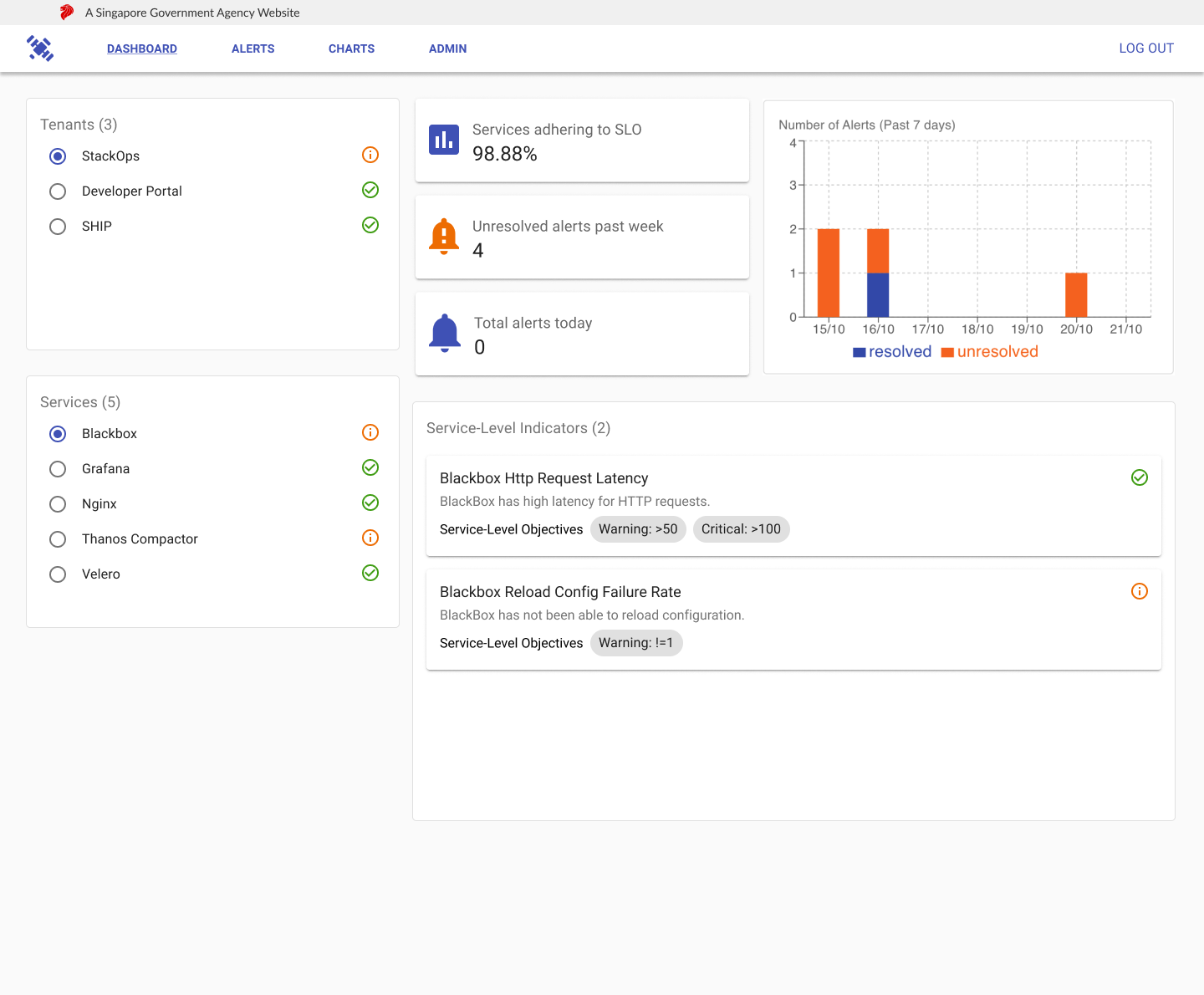Click the orange alert bell icon
The height and width of the screenshot is (995, 1204).
pos(444,237)
